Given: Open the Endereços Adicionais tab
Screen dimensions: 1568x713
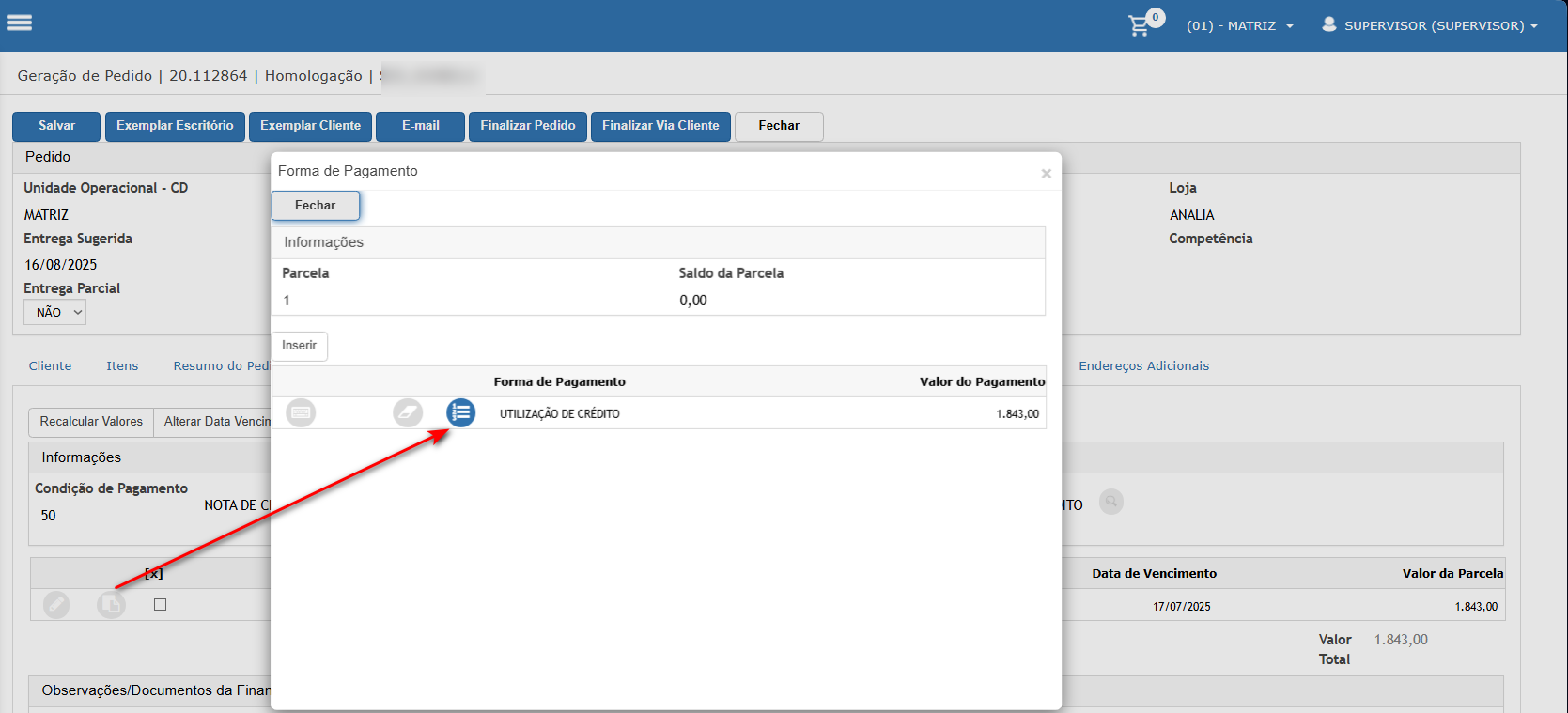Looking at the screenshot, I should tap(1143, 365).
